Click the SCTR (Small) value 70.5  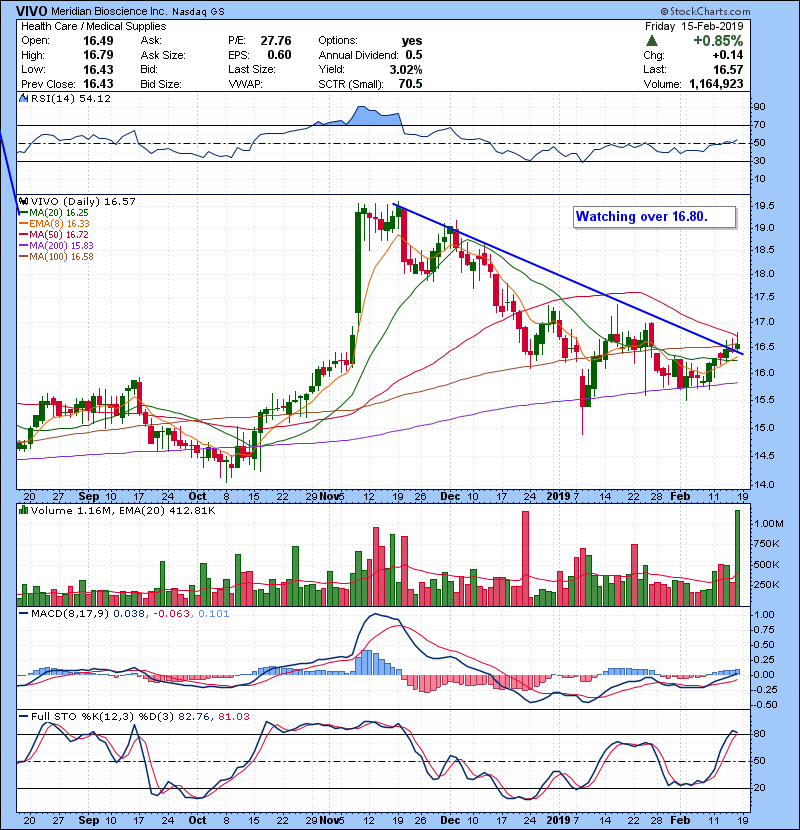pos(410,84)
